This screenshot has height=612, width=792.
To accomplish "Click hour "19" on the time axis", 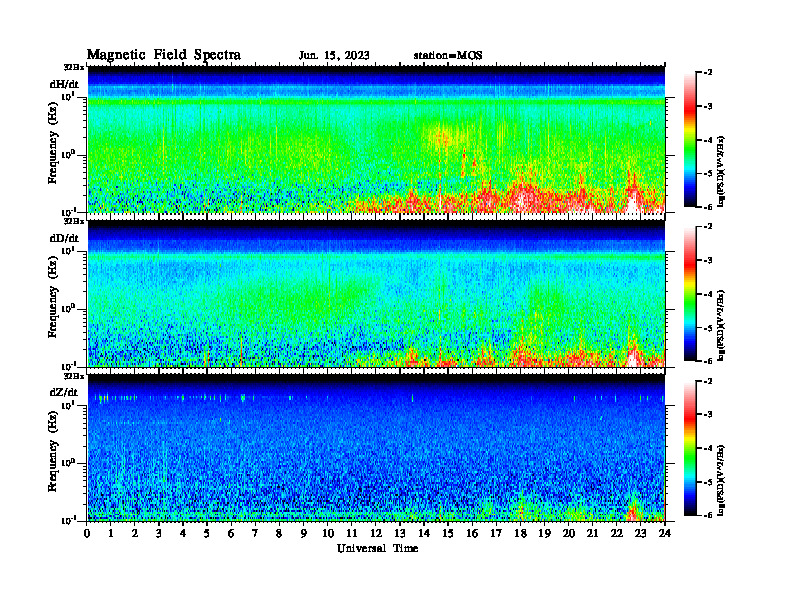I will coord(544,533).
